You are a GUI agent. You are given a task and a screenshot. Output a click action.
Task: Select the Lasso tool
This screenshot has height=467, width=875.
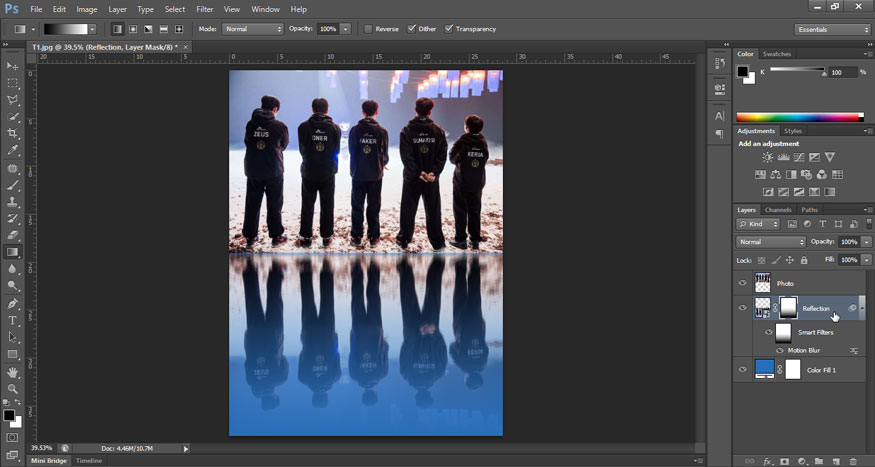pos(13,100)
